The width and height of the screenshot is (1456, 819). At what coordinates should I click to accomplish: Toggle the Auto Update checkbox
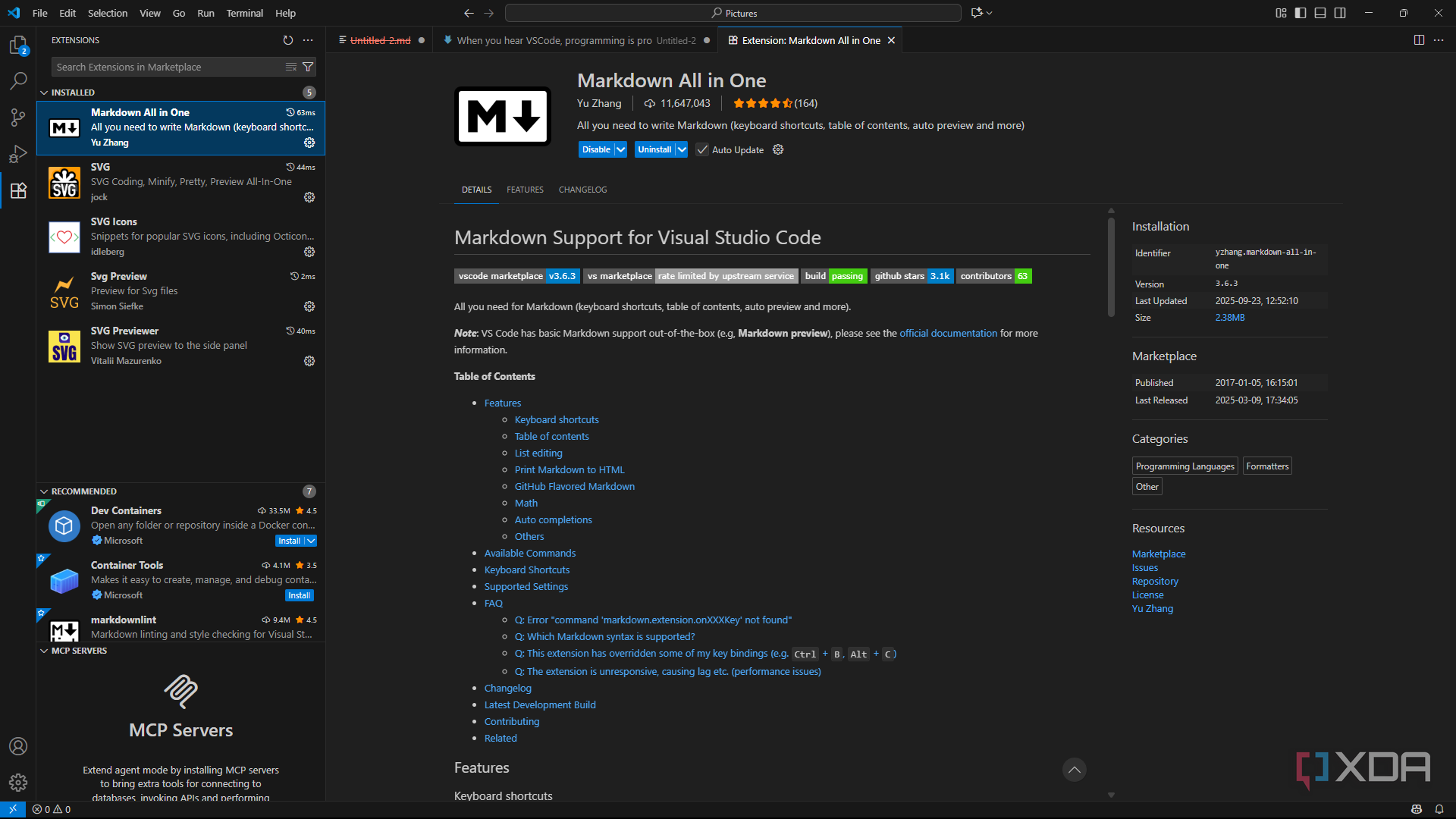pyautogui.click(x=702, y=149)
